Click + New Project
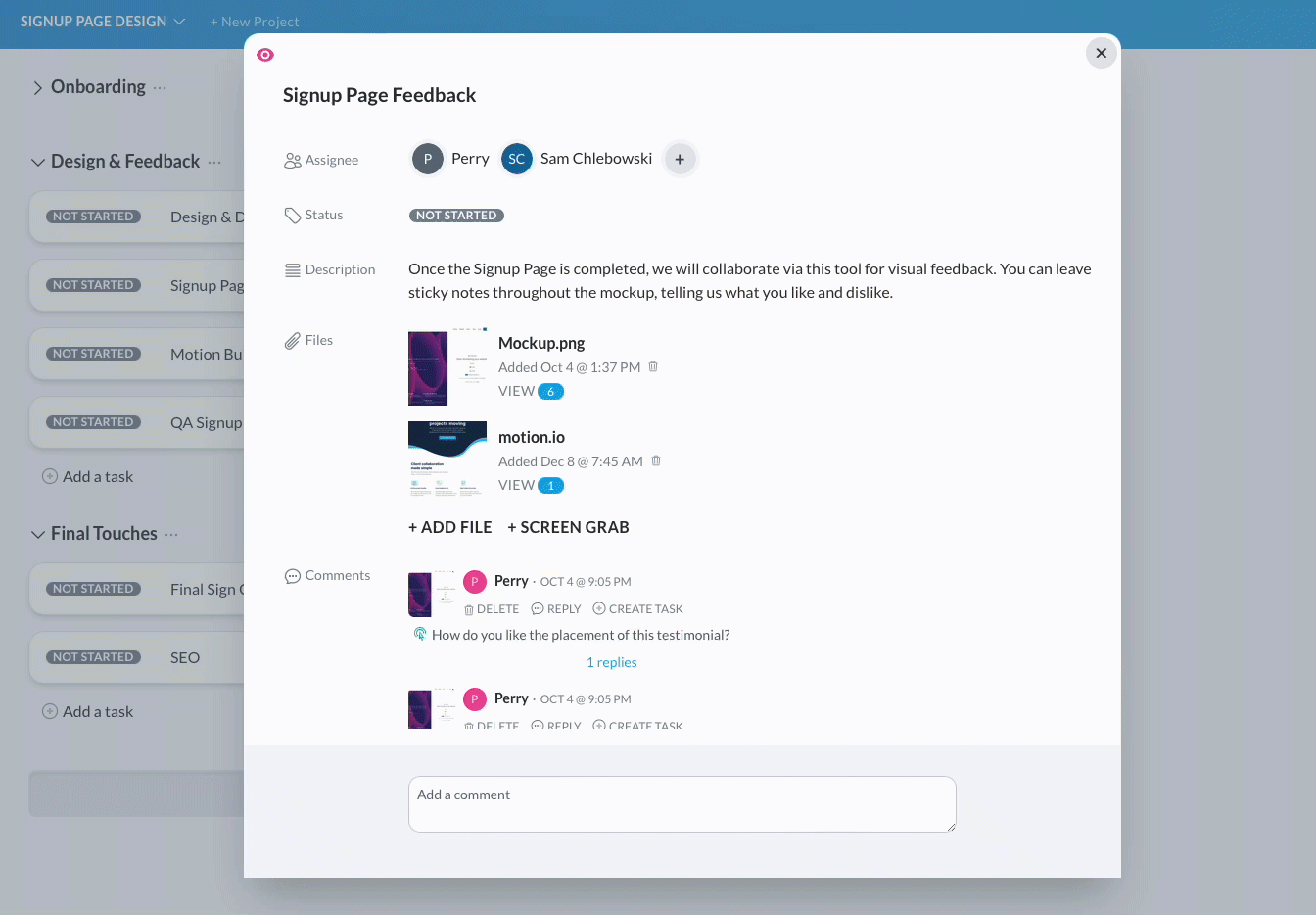Image resolution: width=1316 pixels, height=915 pixels. [x=255, y=22]
